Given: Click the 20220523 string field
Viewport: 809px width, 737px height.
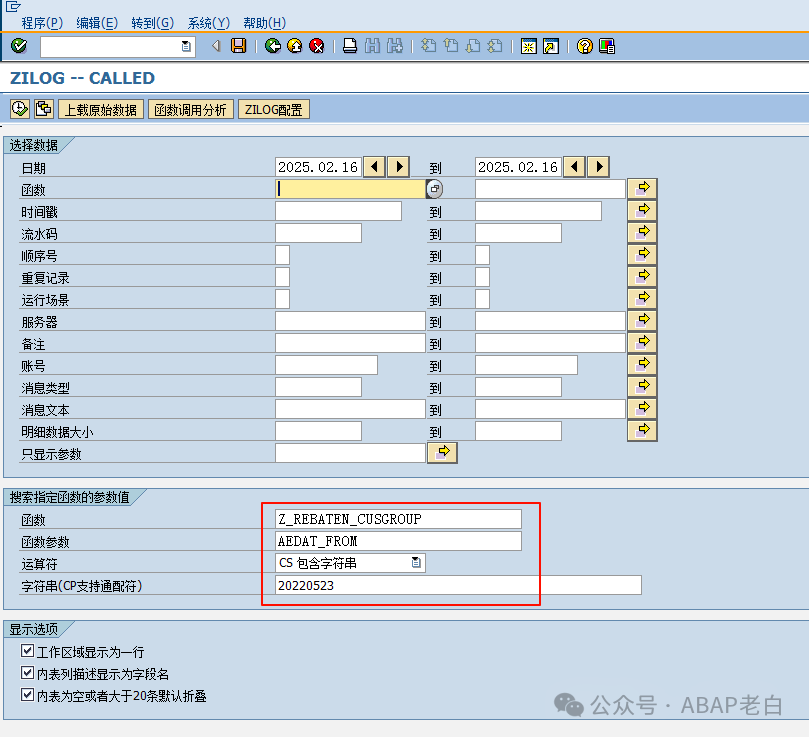Looking at the screenshot, I should pyautogui.click(x=458, y=585).
